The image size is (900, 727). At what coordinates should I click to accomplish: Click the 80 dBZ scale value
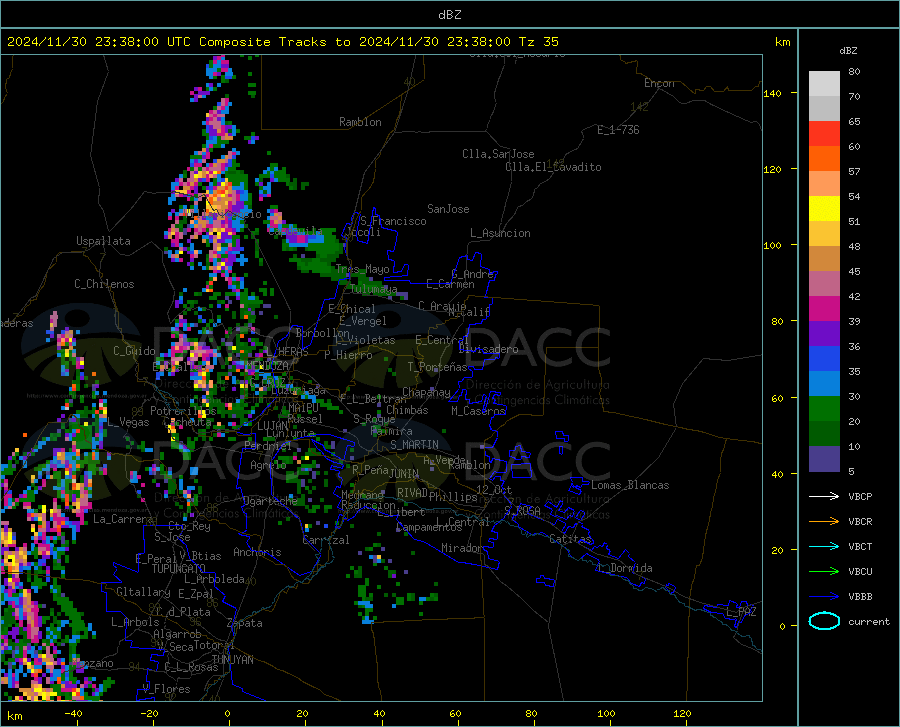pos(854,71)
